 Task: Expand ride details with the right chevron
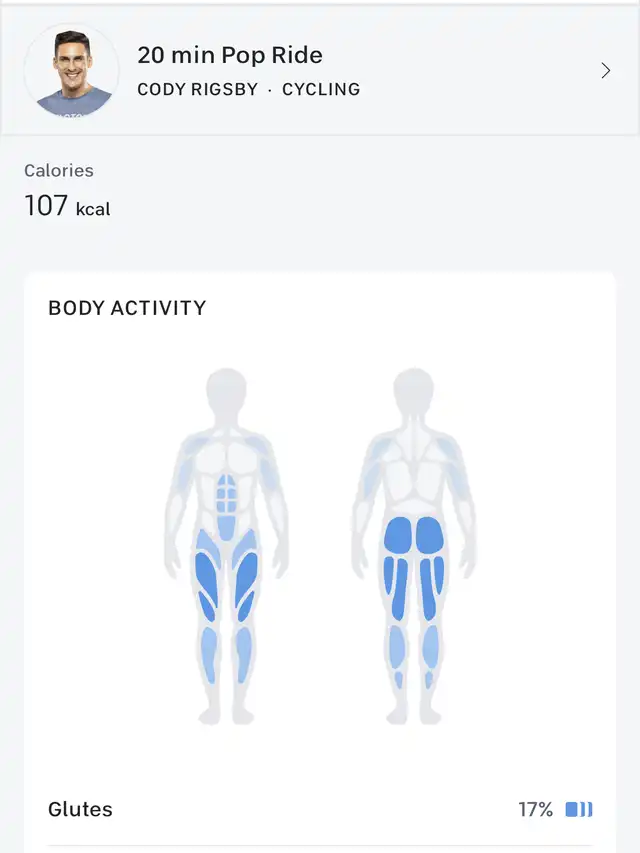605,71
